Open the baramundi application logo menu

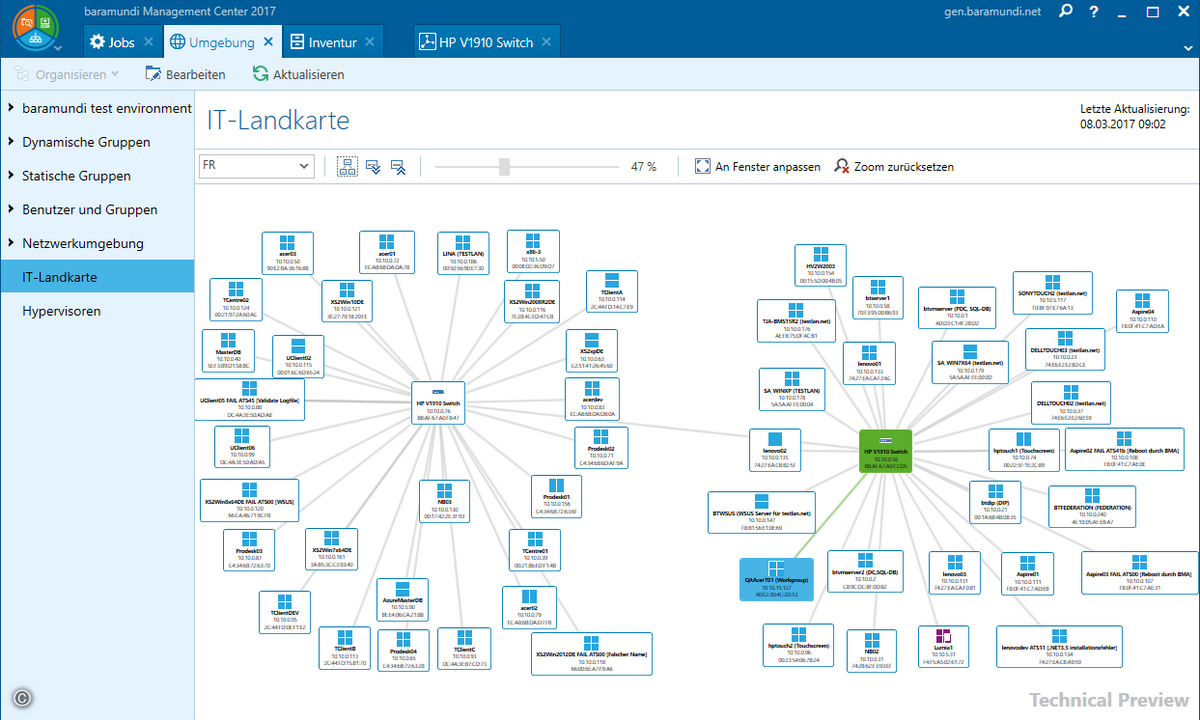pyautogui.click(x=35, y=28)
